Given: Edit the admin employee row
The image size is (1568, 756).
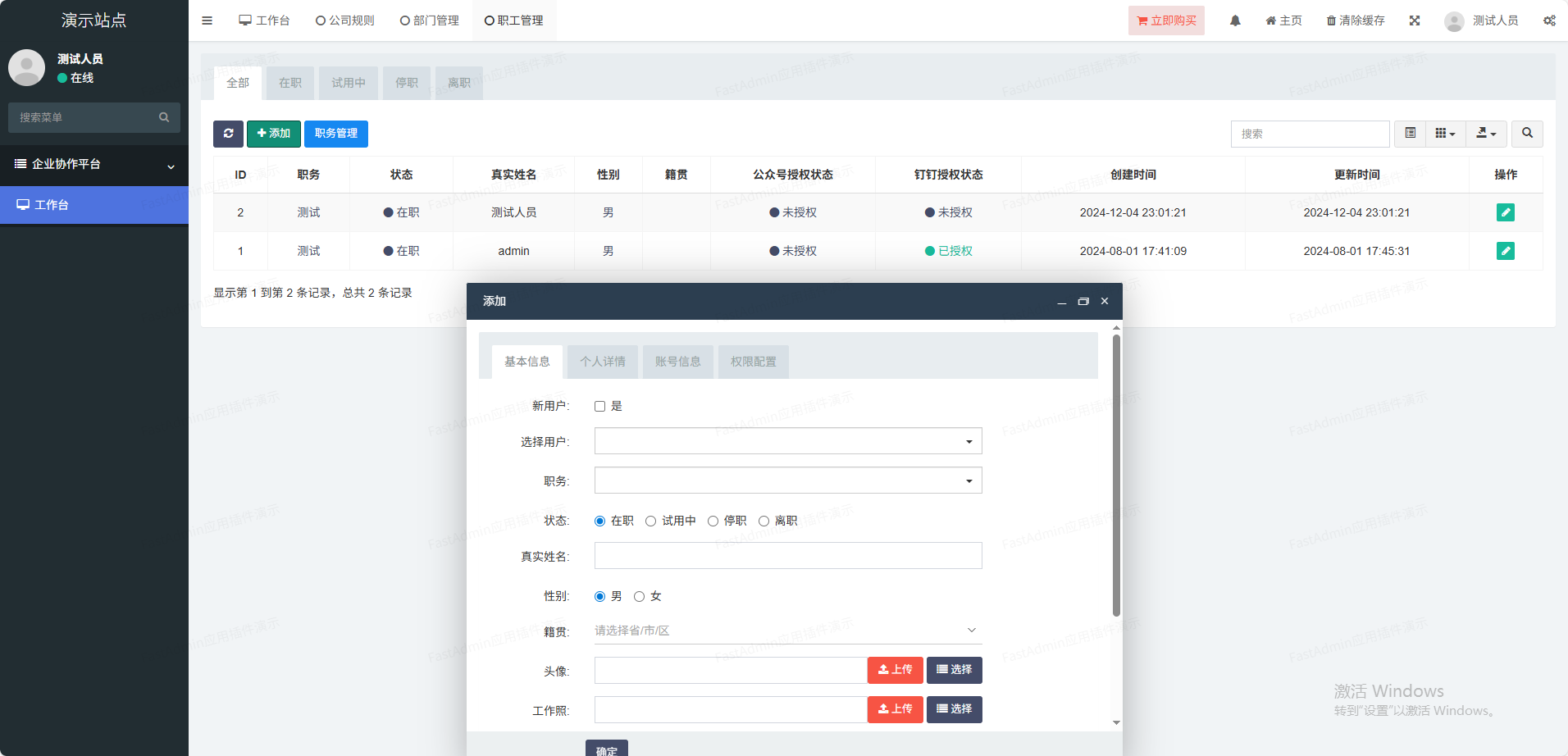Looking at the screenshot, I should [x=1505, y=251].
